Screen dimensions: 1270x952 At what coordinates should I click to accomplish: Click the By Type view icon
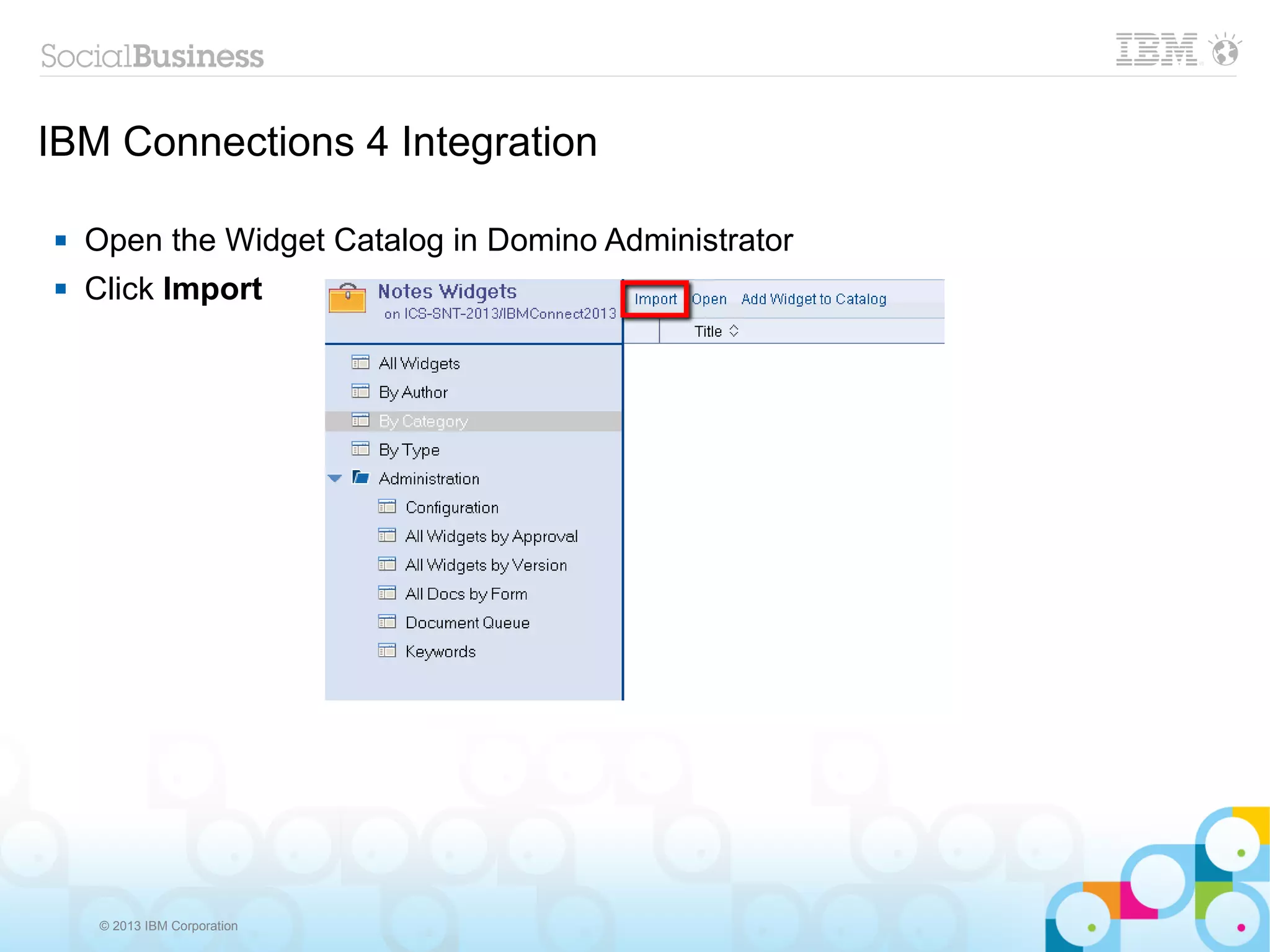point(360,448)
